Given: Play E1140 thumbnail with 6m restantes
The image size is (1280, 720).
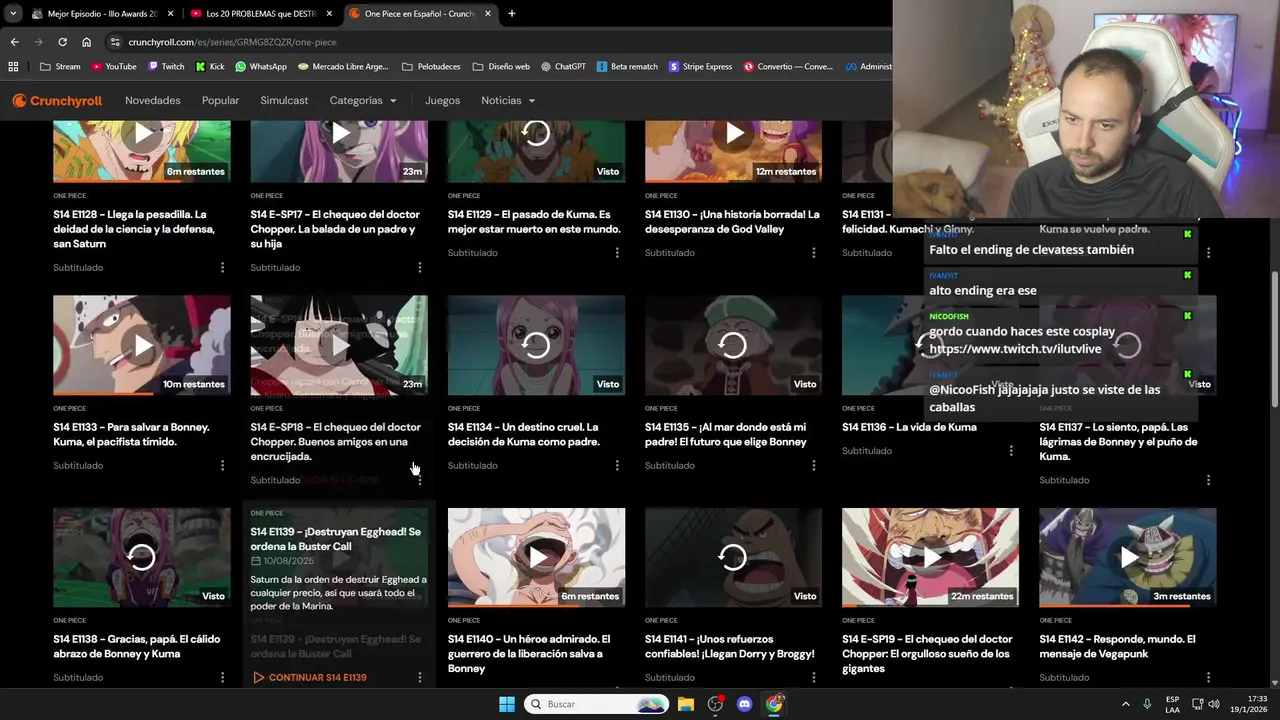Looking at the screenshot, I should (x=537, y=557).
